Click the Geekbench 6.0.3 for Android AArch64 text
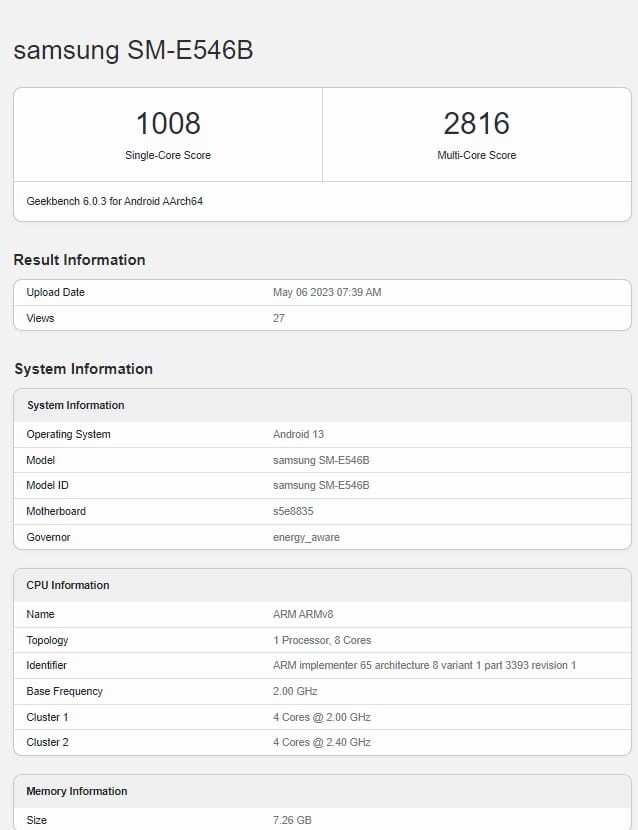 (x=115, y=201)
